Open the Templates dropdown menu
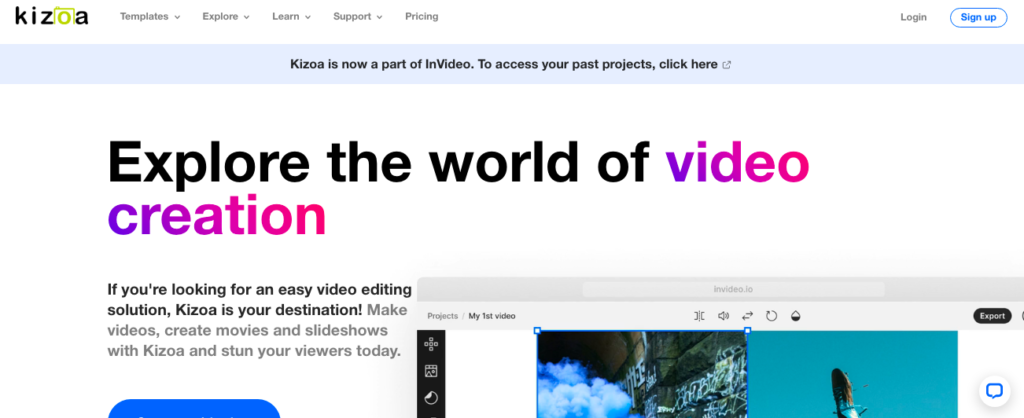This screenshot has height=418, width=1024. click(x=150, y=16)
